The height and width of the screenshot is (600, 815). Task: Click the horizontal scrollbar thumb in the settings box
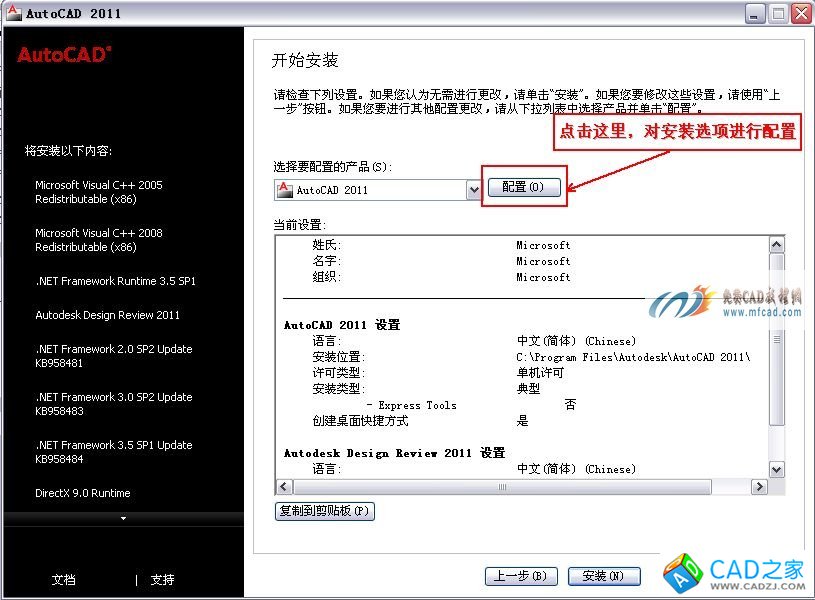click(502, 487)
